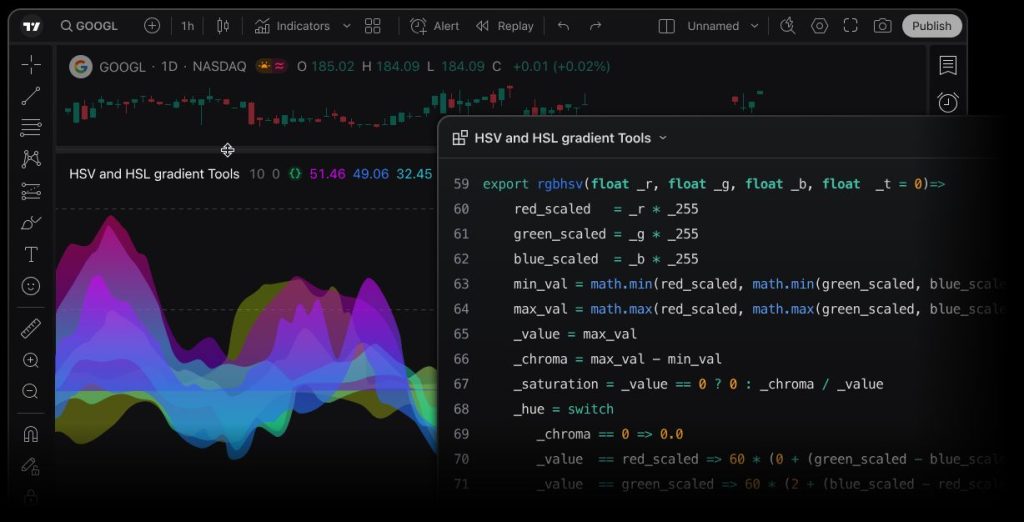Expand the HSV and HSL gradient Tools script menu

pos(663,138)
